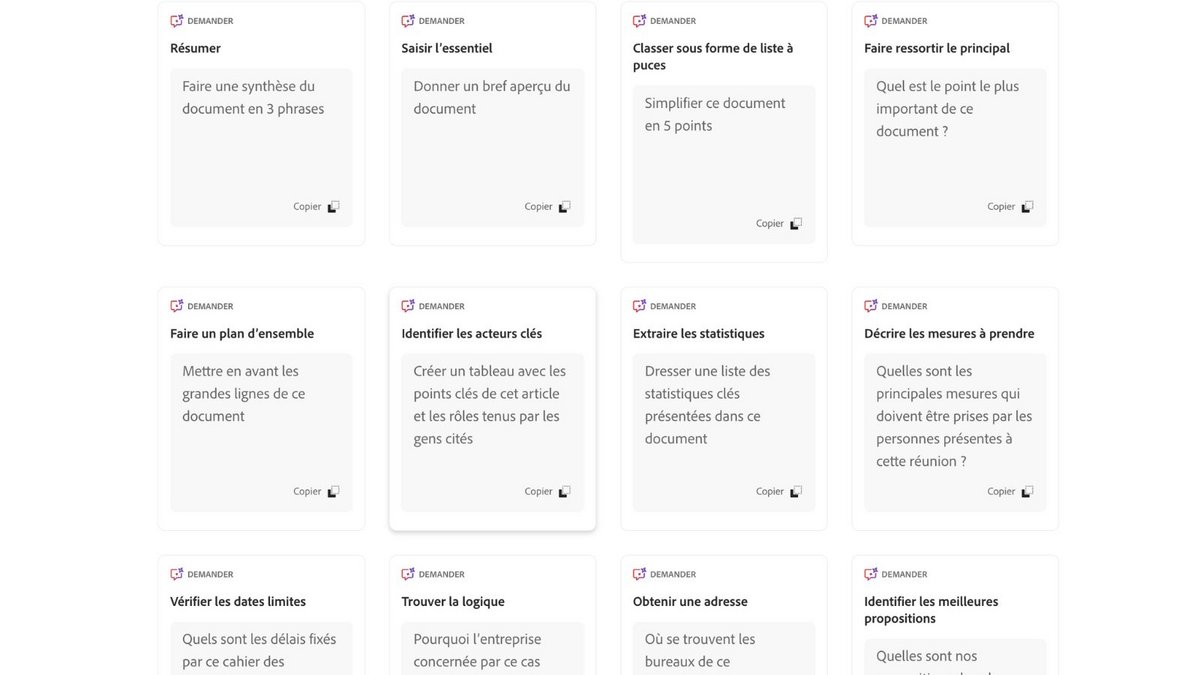This screenshot has height=675, width=1200.
Task: Click the Copier label in Classer sous forme card
Action: tap(770, 224)
